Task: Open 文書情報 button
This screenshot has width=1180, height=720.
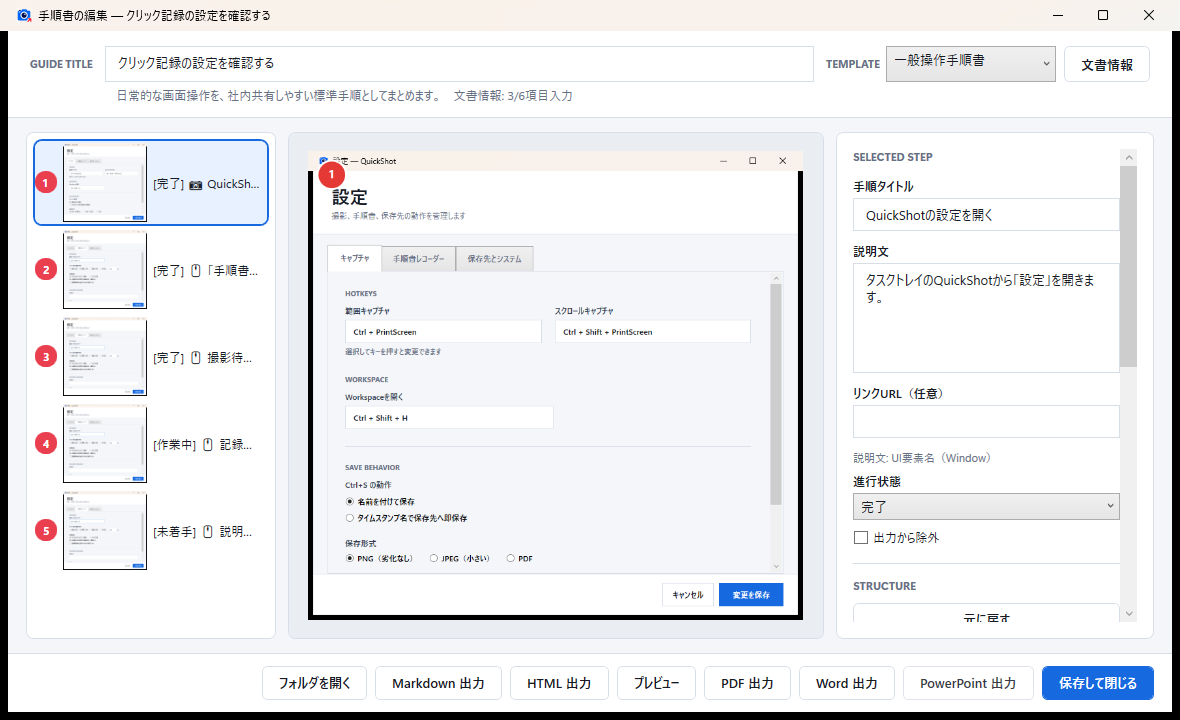Action: tap(1107, 65)
